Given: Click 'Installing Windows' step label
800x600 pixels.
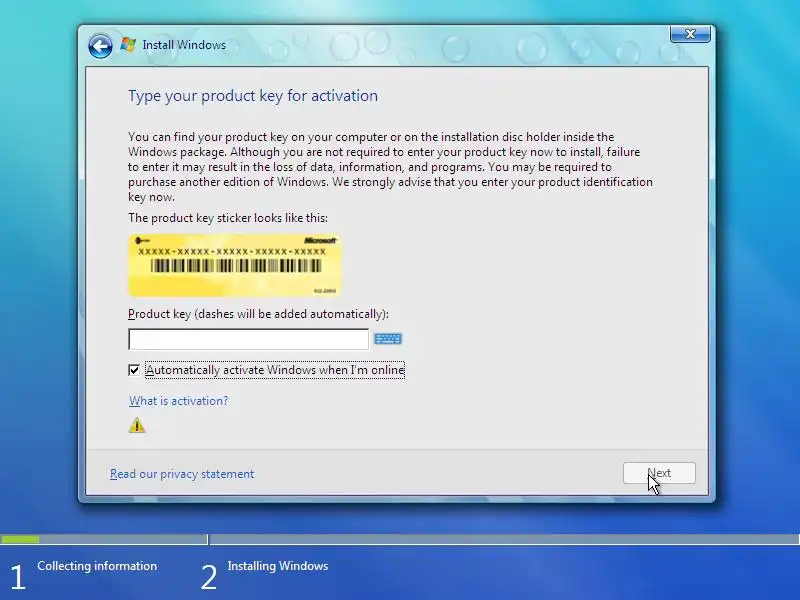Looking at the screenshot, I should click(x=278, y=566).
